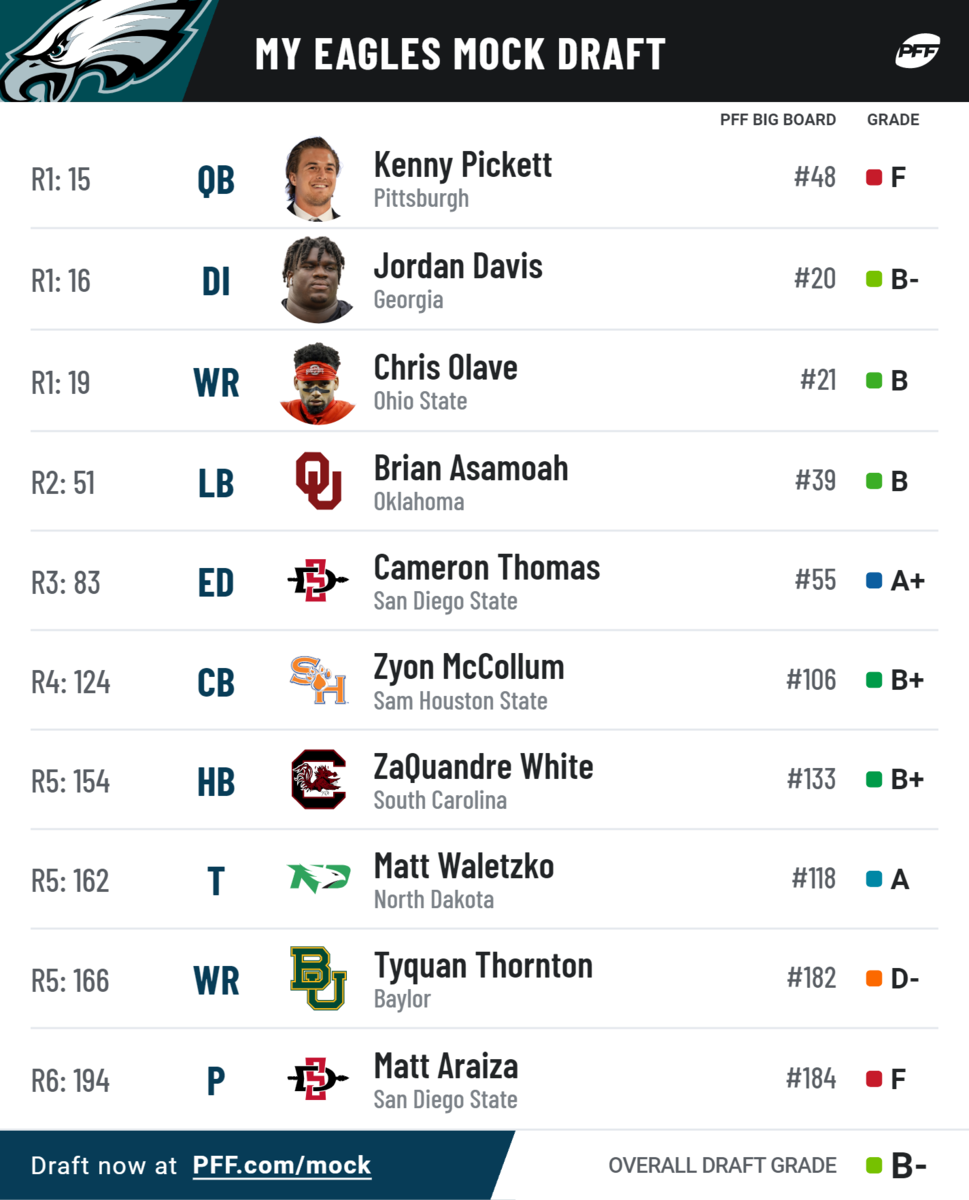
Task: Click the South Carolina Gamecocks logo
Action: pyautogui.click(x=318, y=780)
